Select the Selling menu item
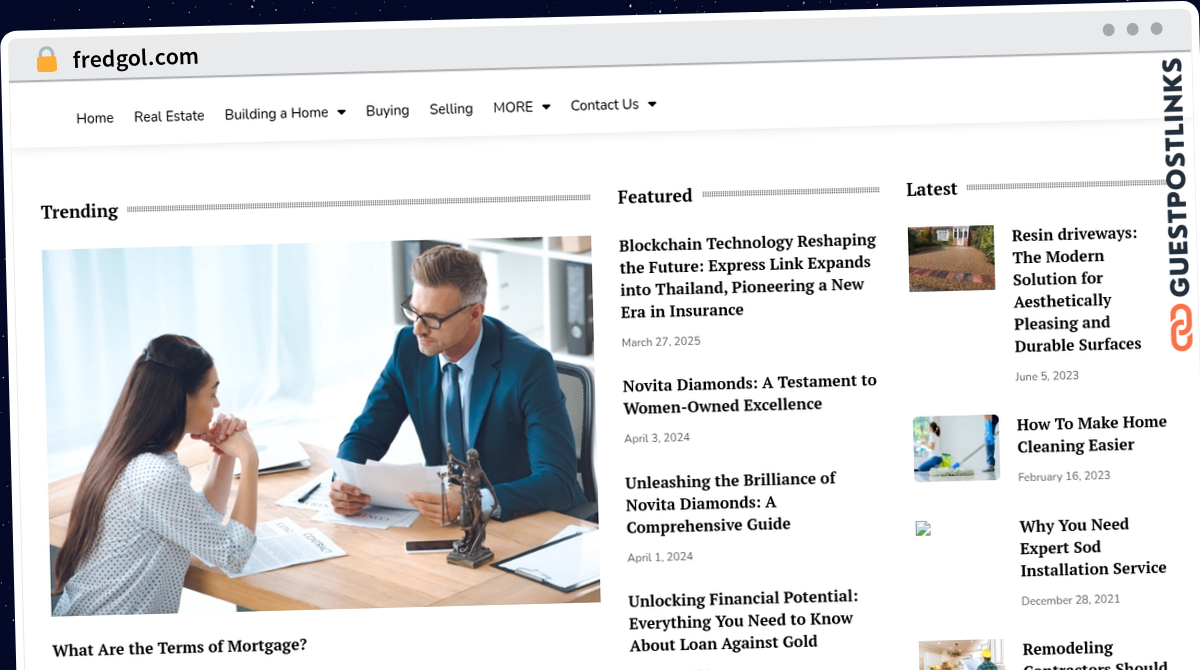Screen dimensions: 1200x670 coord(451,108)
